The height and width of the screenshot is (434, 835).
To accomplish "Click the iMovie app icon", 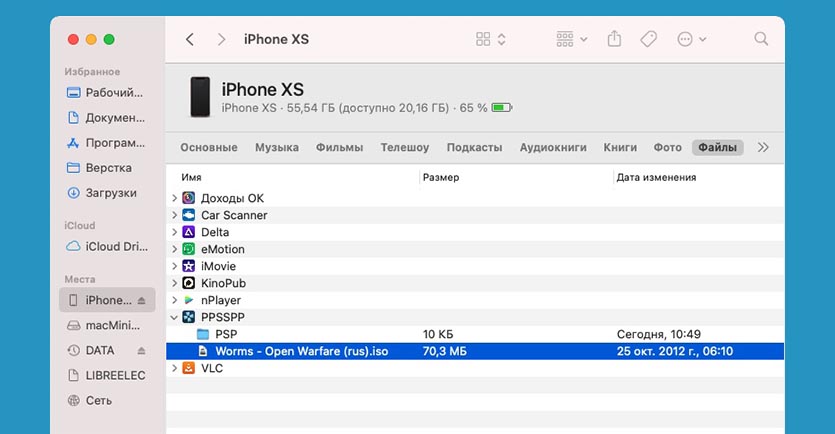I will point(189,266).
